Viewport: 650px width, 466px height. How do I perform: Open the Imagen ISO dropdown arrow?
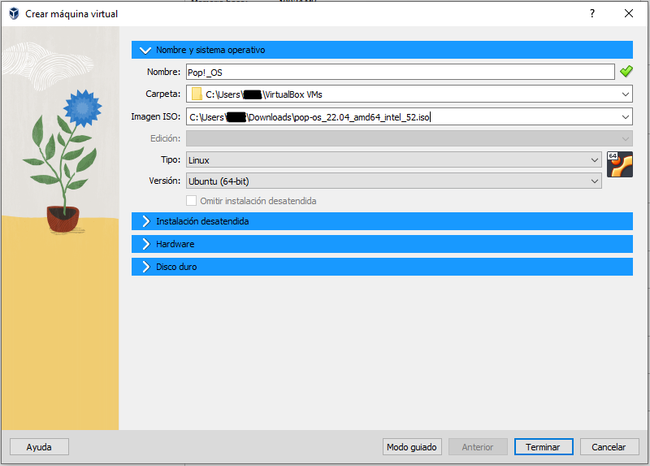tap(624, 117)
